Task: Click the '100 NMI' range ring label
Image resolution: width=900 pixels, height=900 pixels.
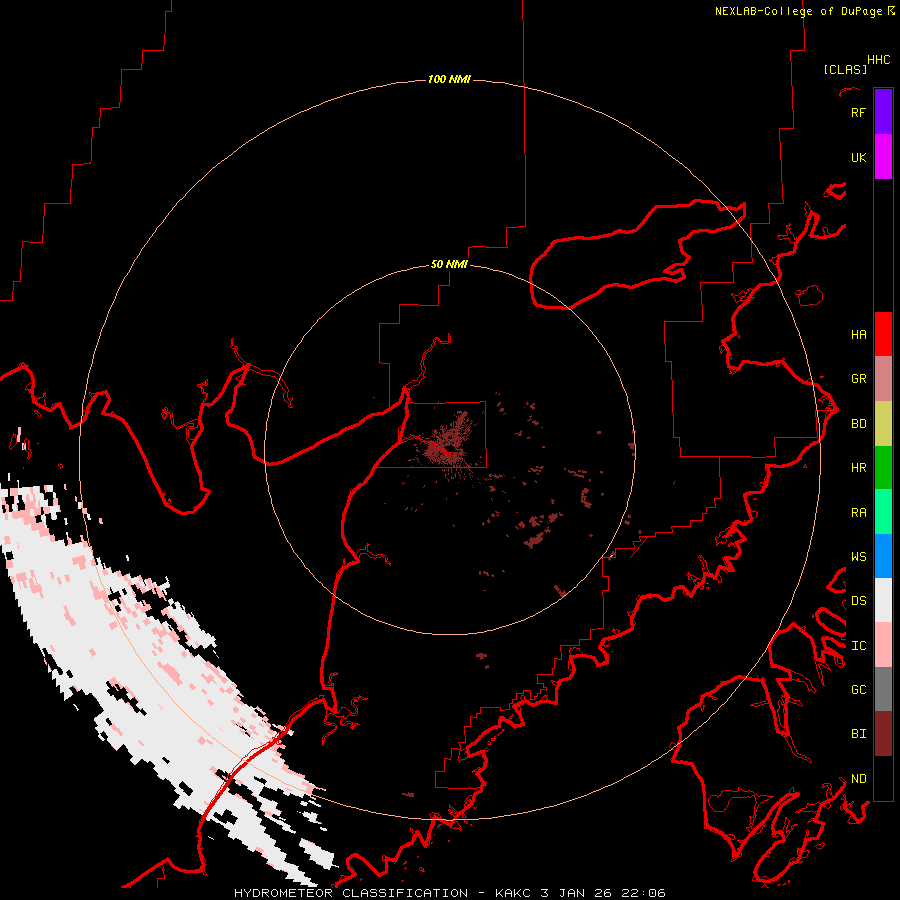Action: point(449,79)
